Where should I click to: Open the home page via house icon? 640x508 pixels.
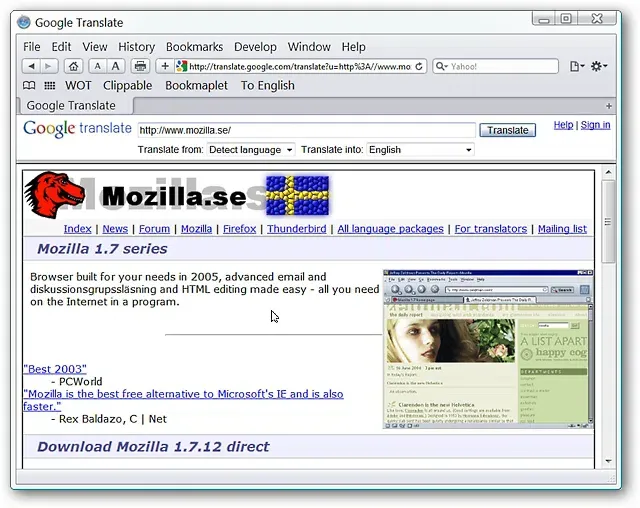(x=73, y=66)
